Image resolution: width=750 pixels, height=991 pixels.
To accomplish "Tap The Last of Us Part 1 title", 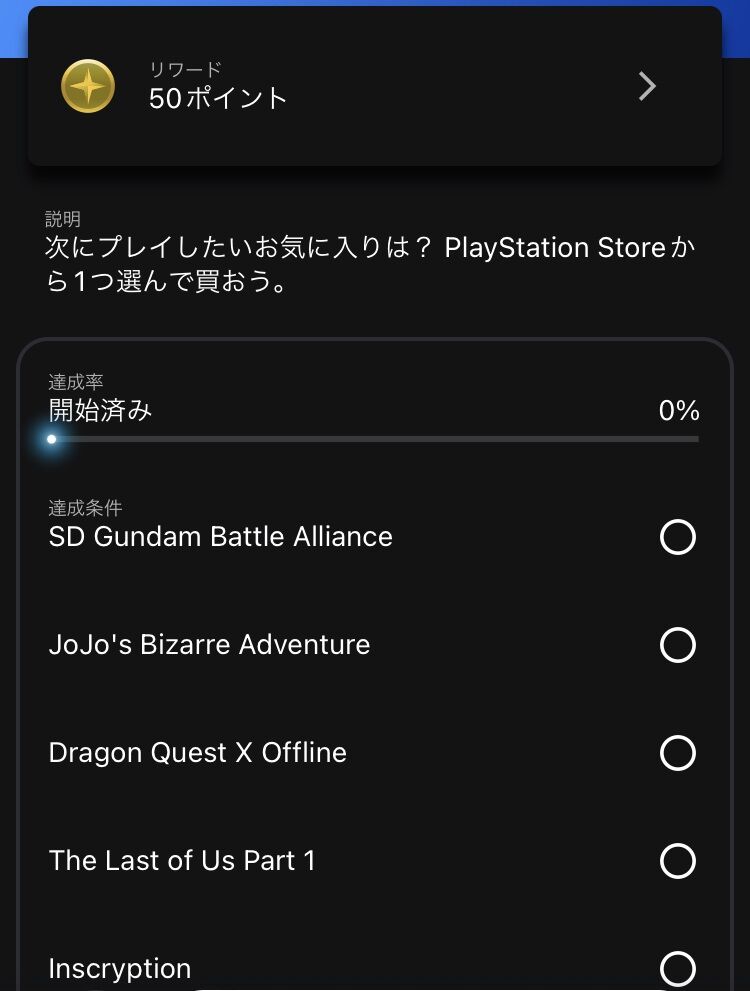I will [x=182, y=861].
